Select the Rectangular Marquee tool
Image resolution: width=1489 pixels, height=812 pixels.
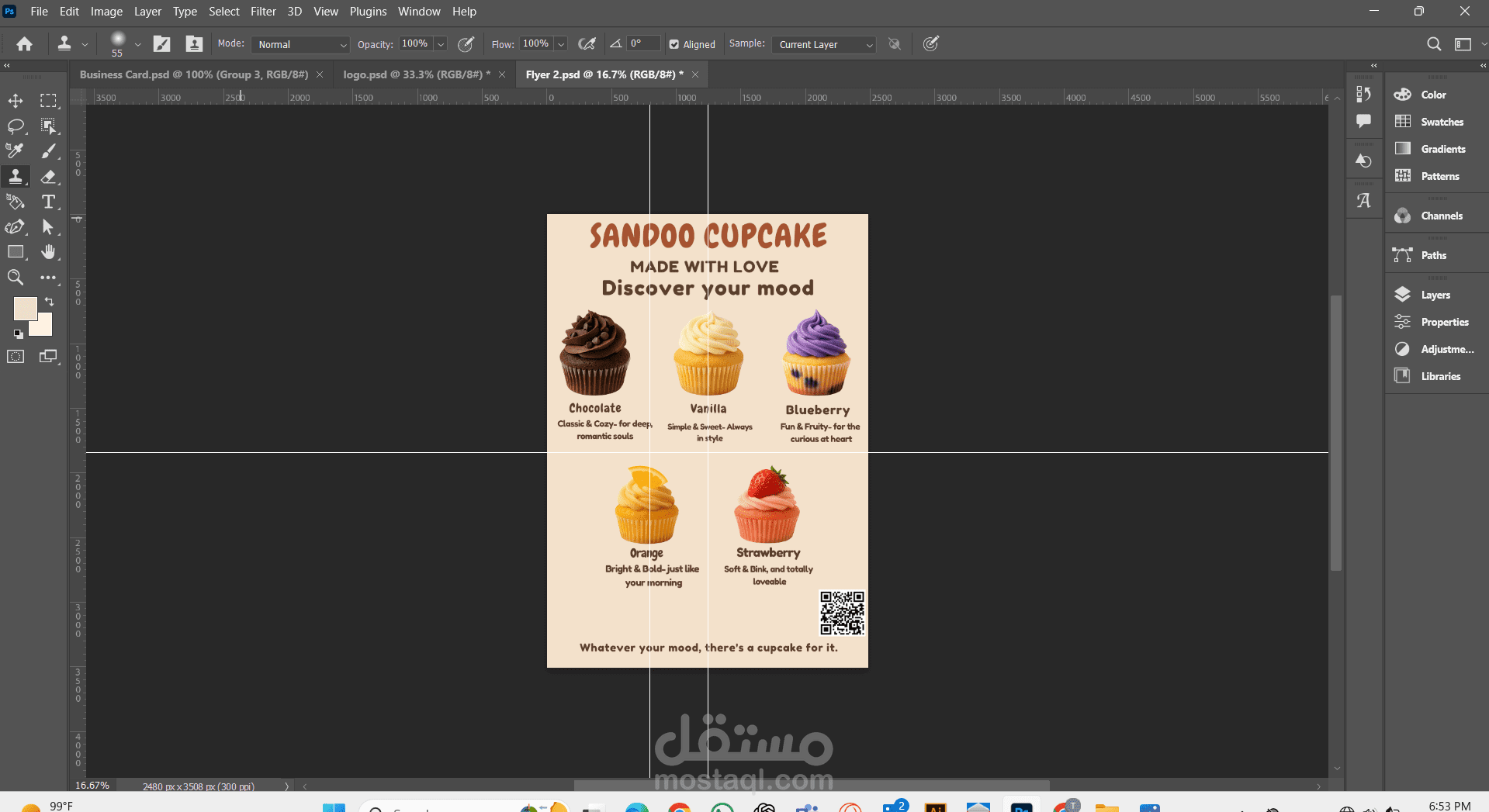click(x=49, y=101)
